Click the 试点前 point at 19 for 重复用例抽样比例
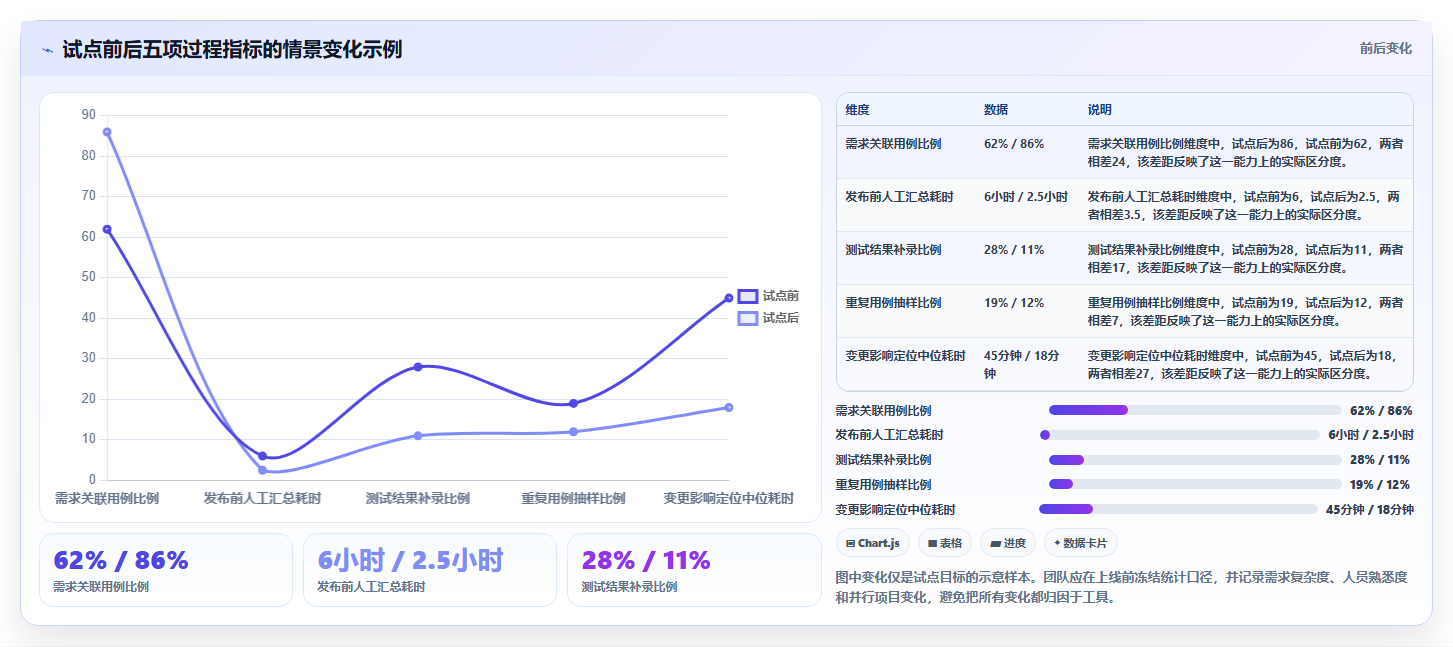 [x=573, y=403]
